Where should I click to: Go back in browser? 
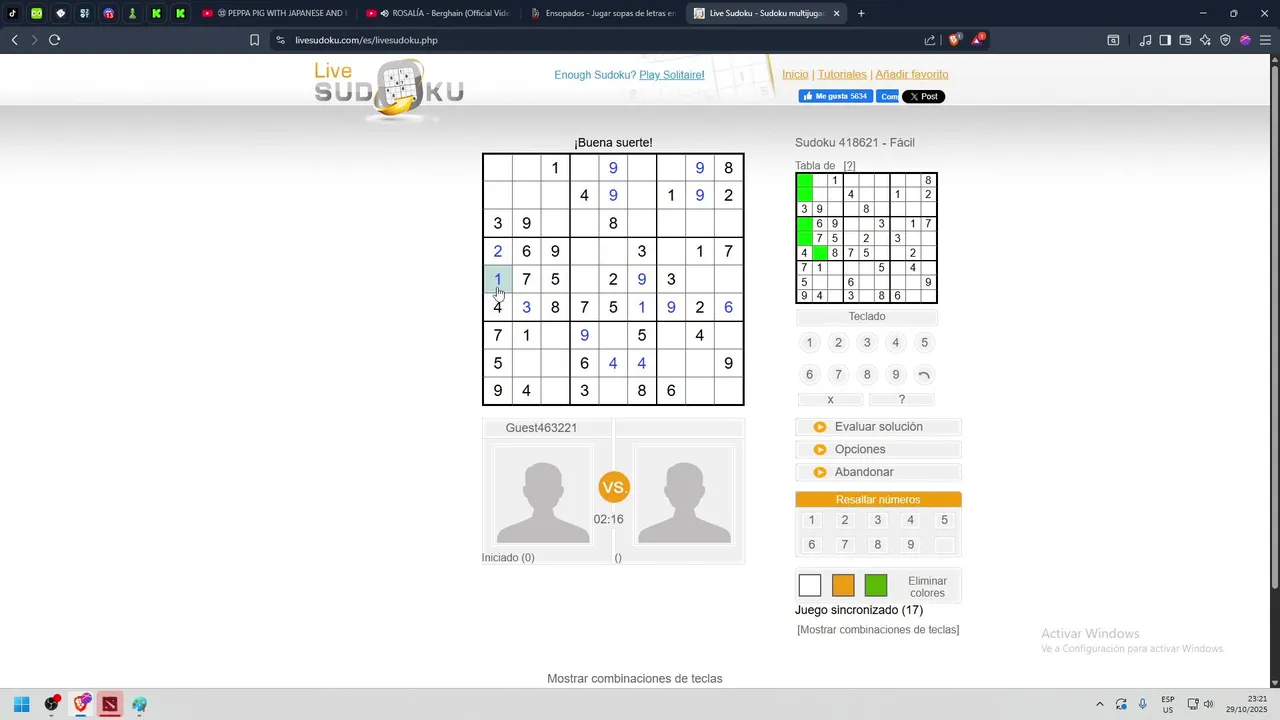tap(14, 40)
